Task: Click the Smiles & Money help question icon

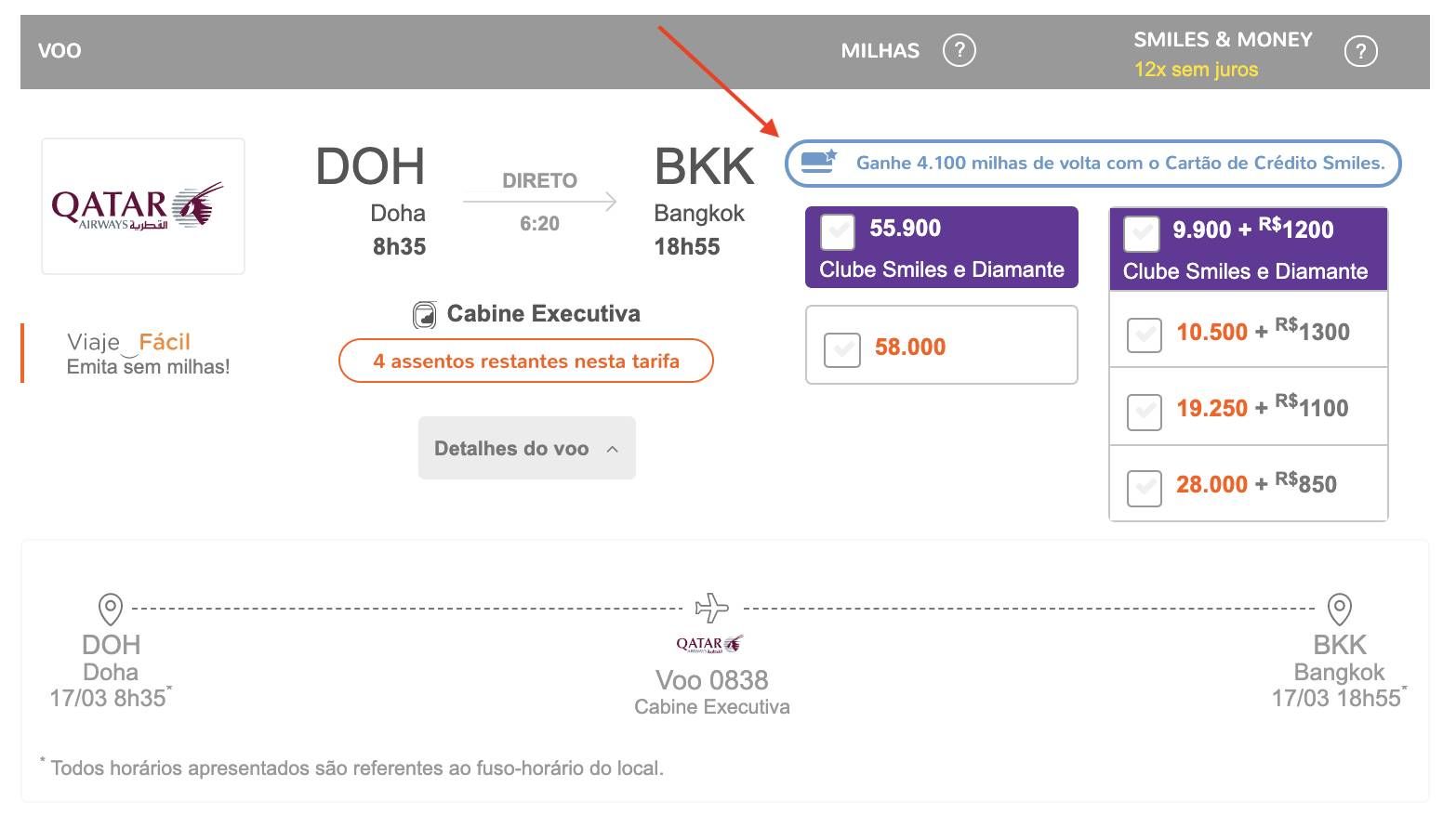Action: pyautogui.click(x=1360, y=51)
